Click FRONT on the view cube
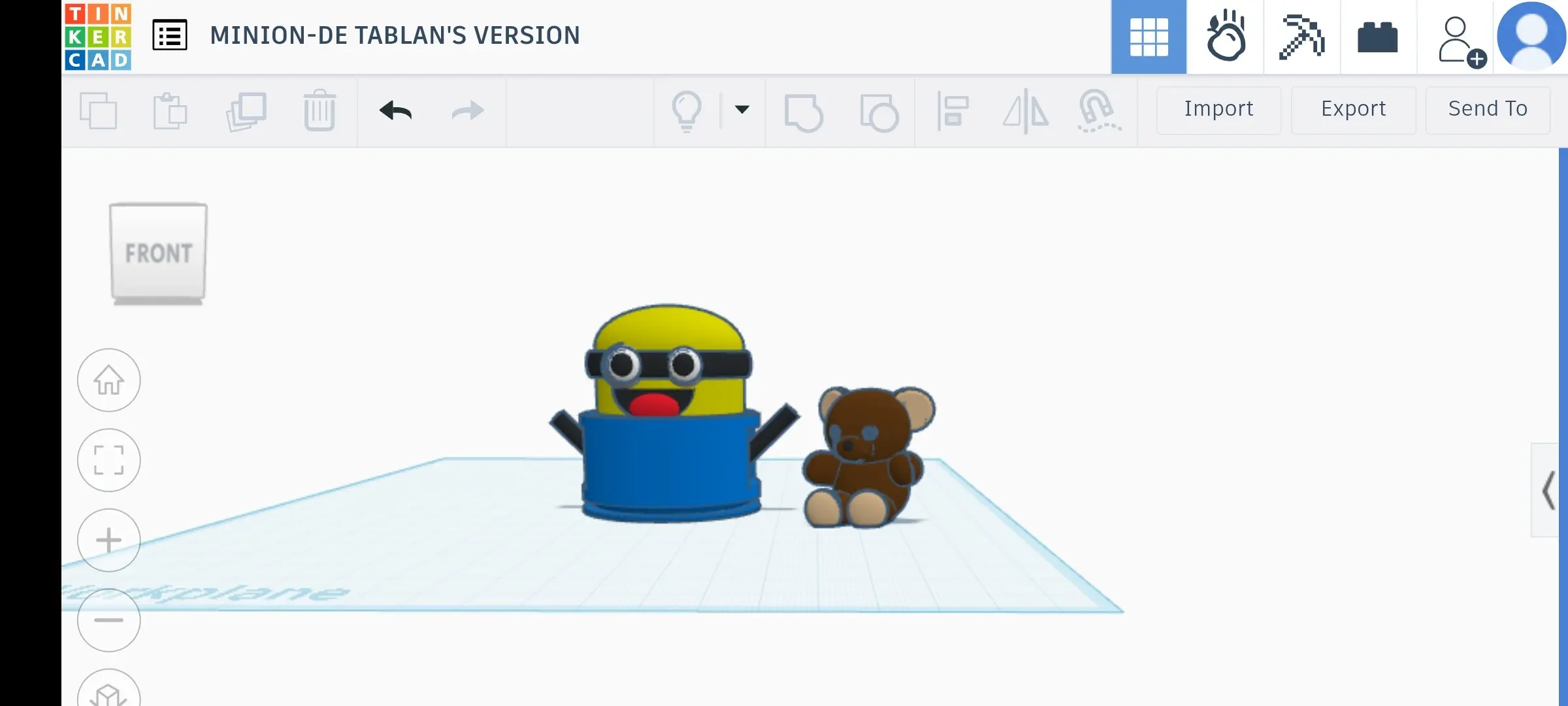 point(158,253)
